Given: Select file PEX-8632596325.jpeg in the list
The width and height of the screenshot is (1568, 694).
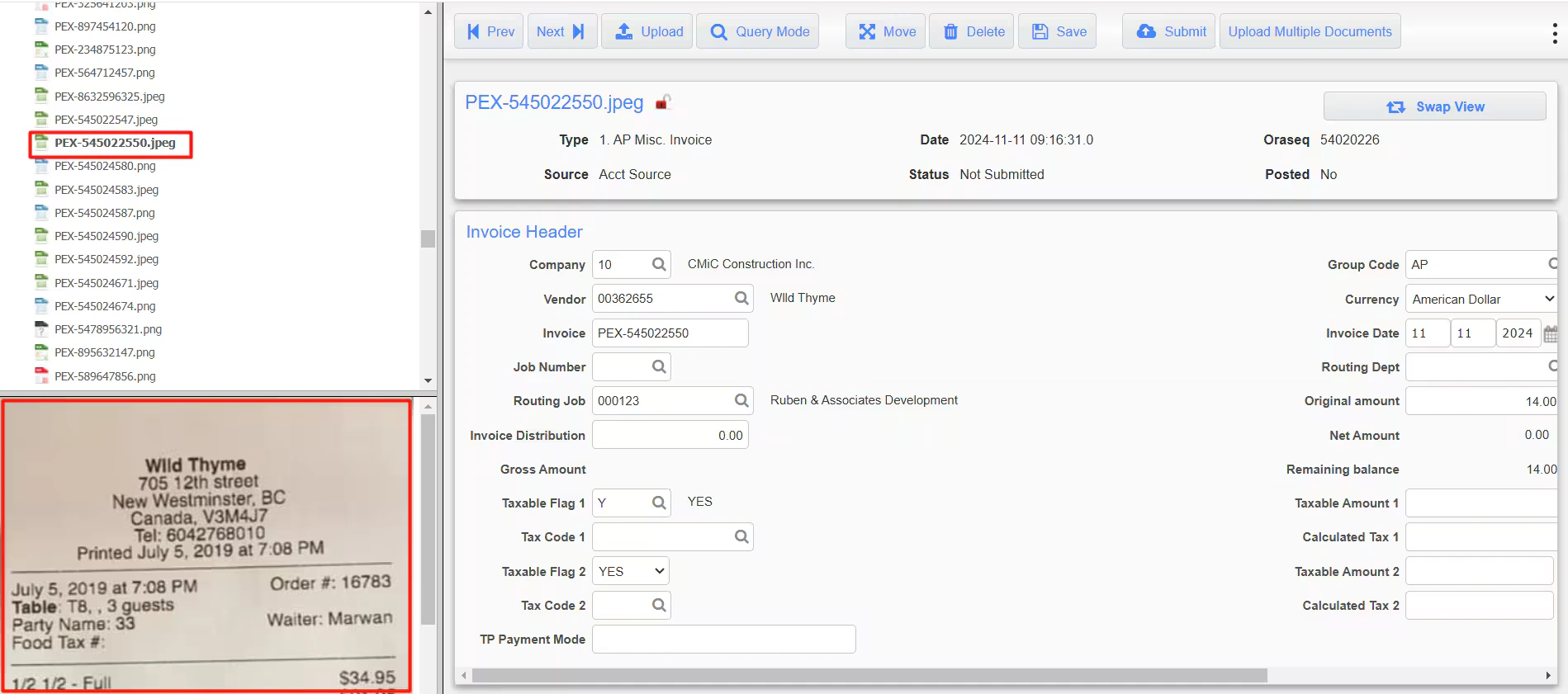Looking at the screenshot, I should pos(109,97).
